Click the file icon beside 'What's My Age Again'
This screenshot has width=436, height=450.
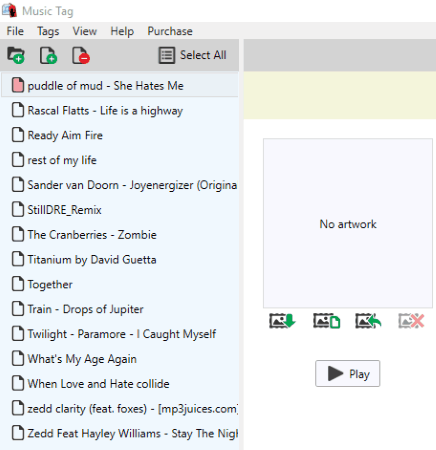(18, 358)
